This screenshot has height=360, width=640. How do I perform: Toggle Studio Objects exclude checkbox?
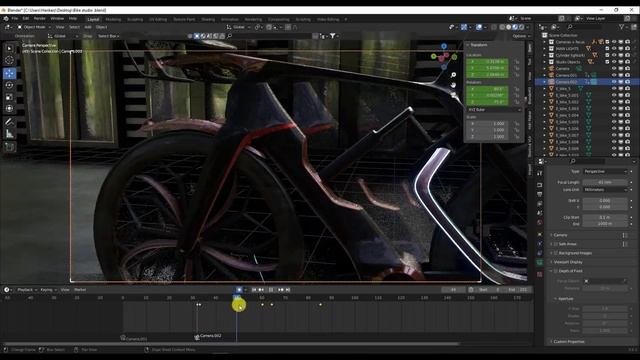607,62
